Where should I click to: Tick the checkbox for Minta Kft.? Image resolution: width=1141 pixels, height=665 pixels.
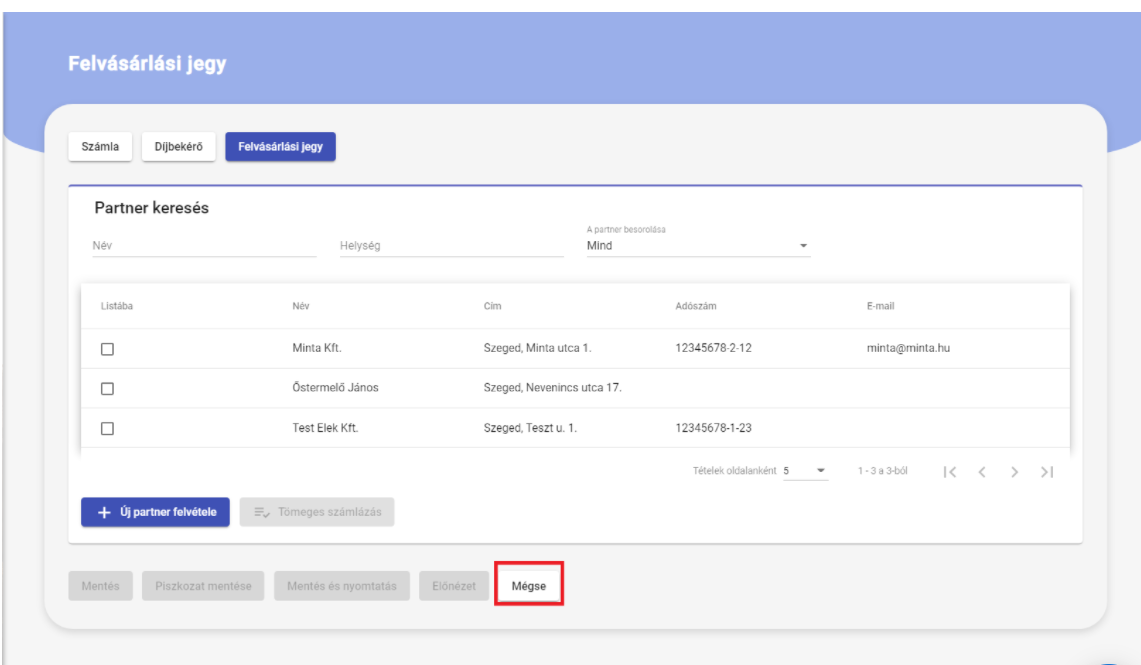pos(108,349)
